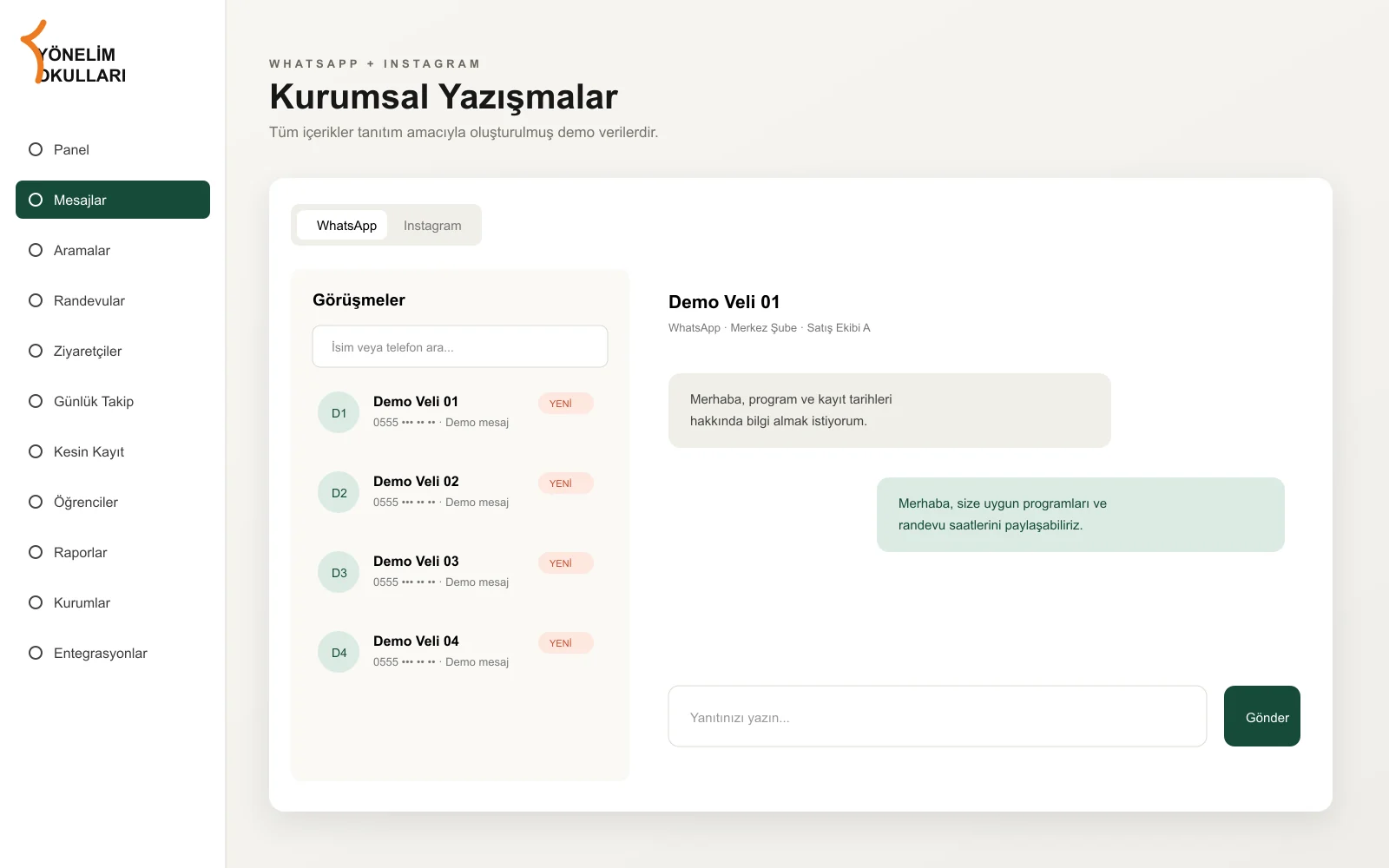Screen dimensions: 1389x868
Task: Click the D1 avatar of Demo Veli 01
Action: [x=339, y=412]
